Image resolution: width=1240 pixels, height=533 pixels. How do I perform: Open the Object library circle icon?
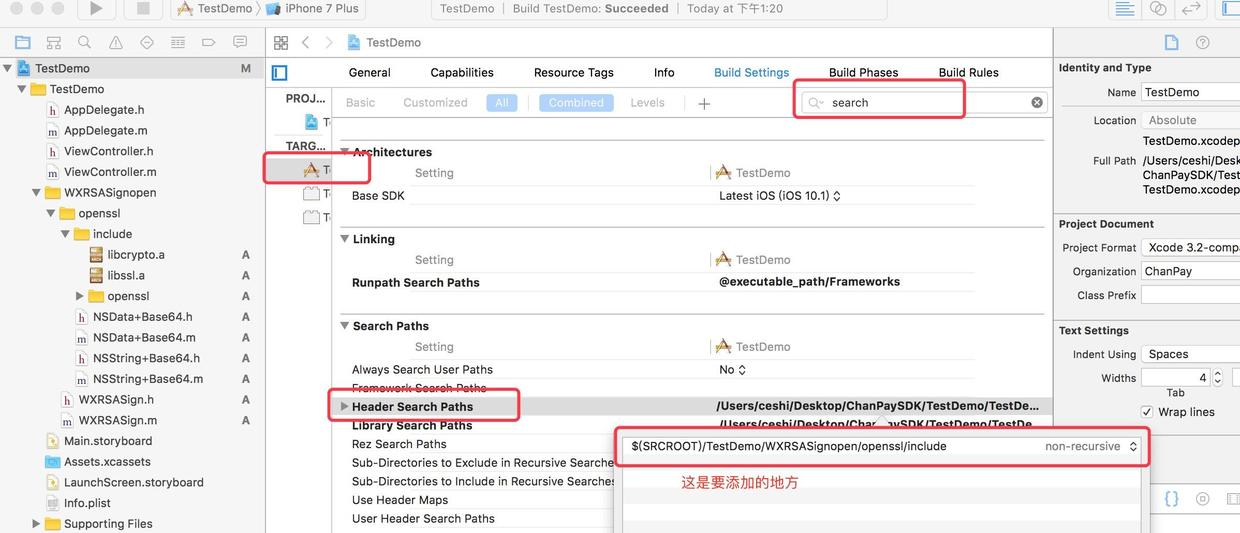click(x=1203, y=498)
